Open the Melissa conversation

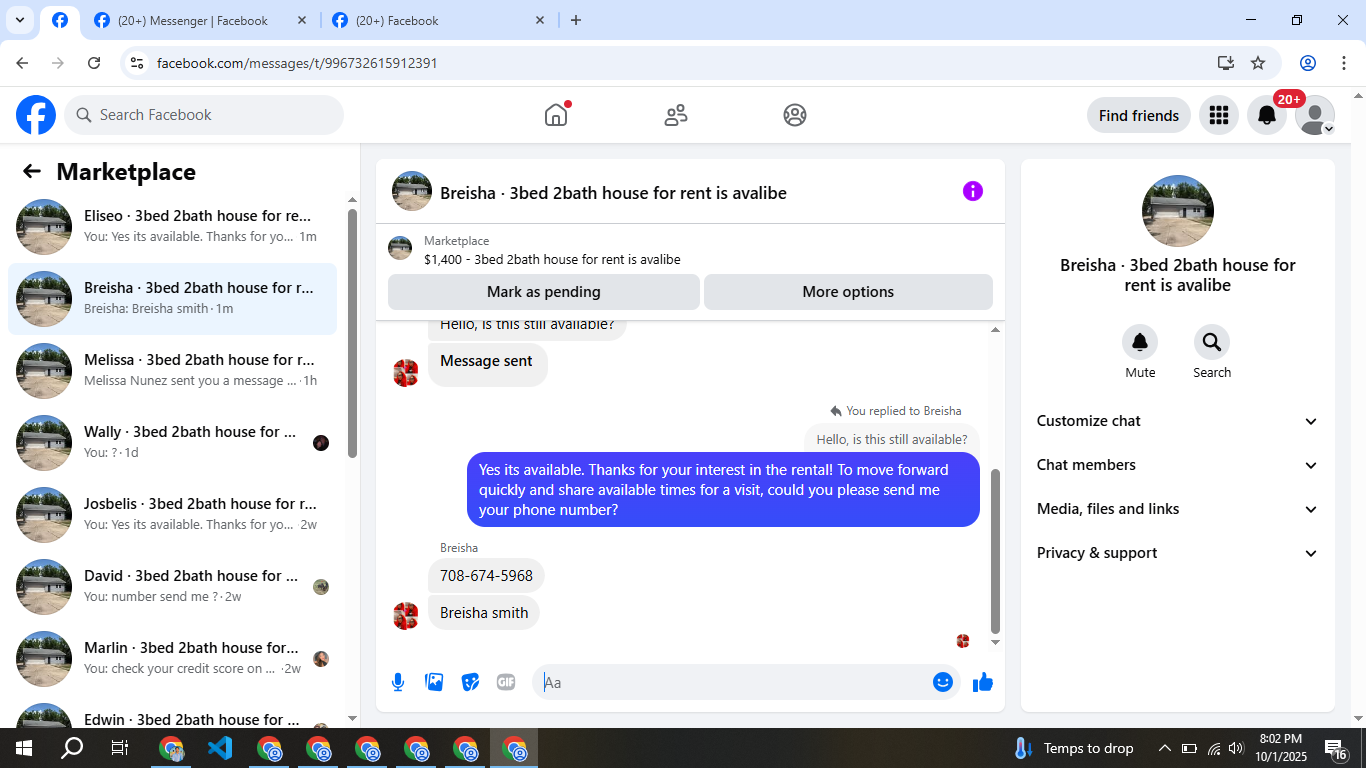pyautogui.click(x=172, y=371)
